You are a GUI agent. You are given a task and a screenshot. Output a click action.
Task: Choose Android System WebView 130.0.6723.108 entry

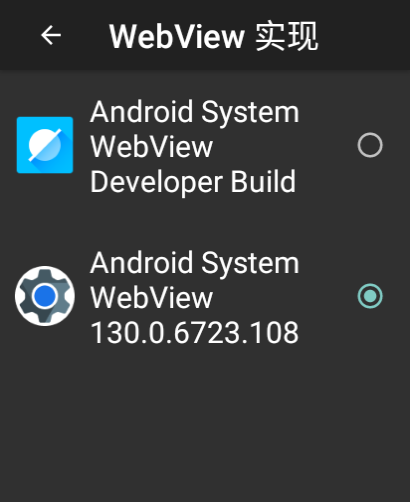click(x=205, y=297)
